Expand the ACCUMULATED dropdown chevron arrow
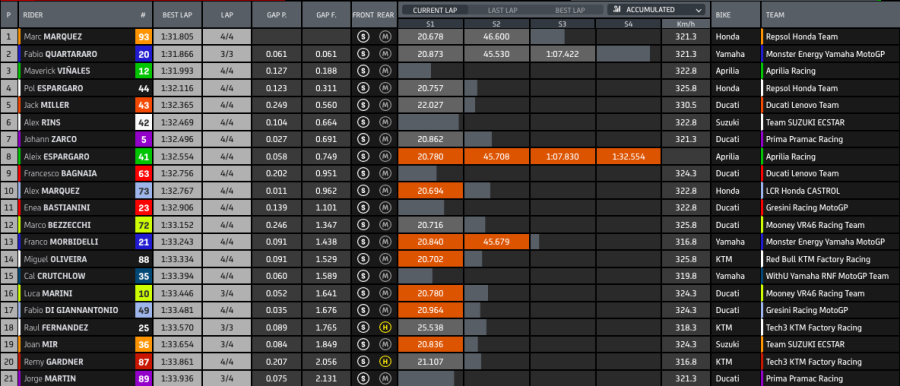900x386 pixels. point(698,10)
